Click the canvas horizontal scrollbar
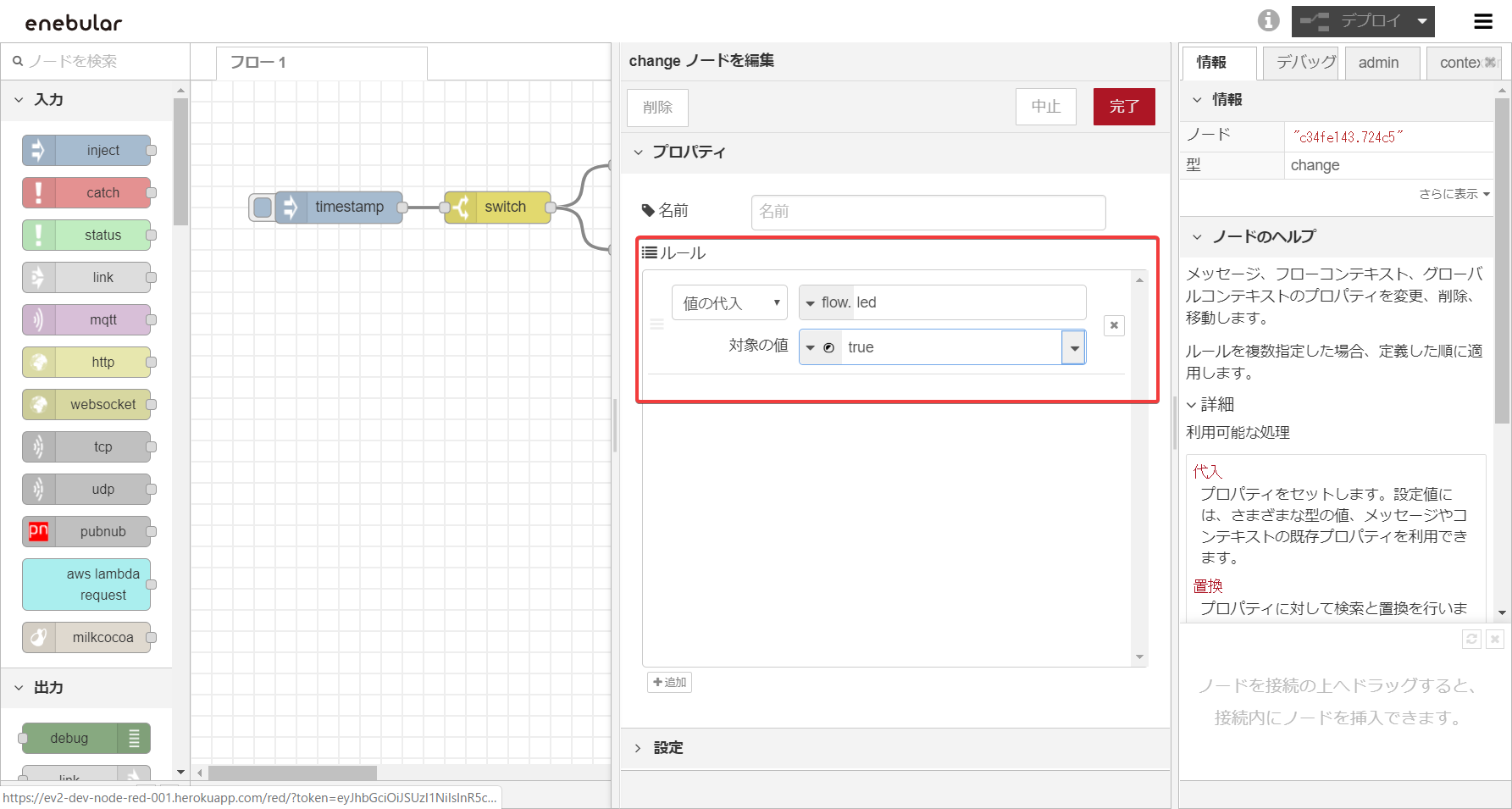The height and width of the screenshot is (809, 1512). click(292, 773)
